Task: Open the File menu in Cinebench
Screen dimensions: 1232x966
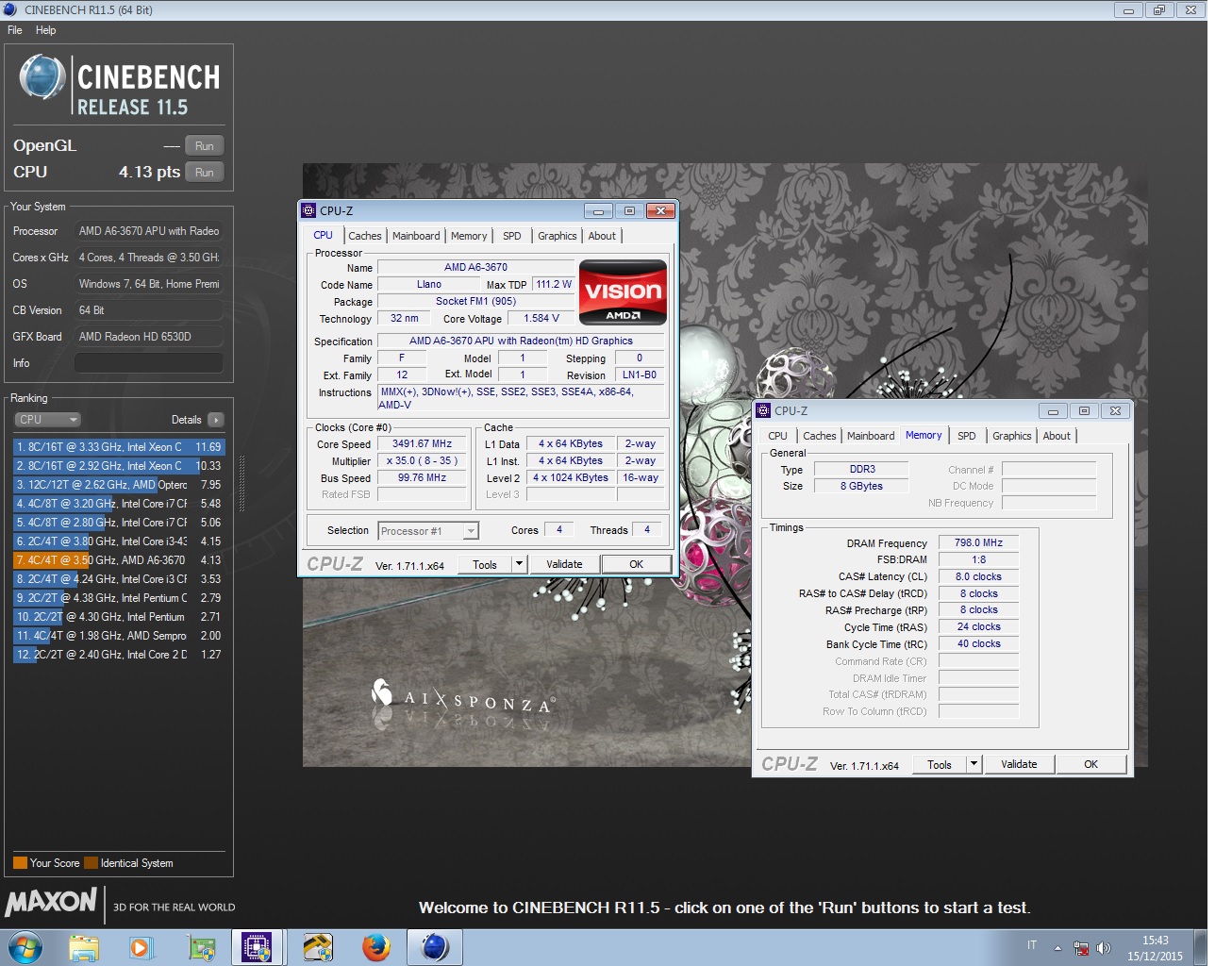Action: [x=15, y=30]
